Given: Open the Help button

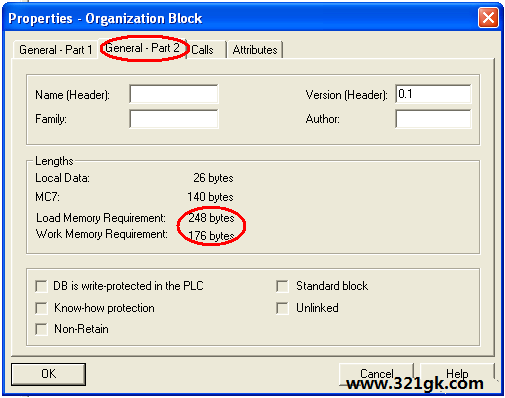Looking at the screenshot, I should pos(457,374).
